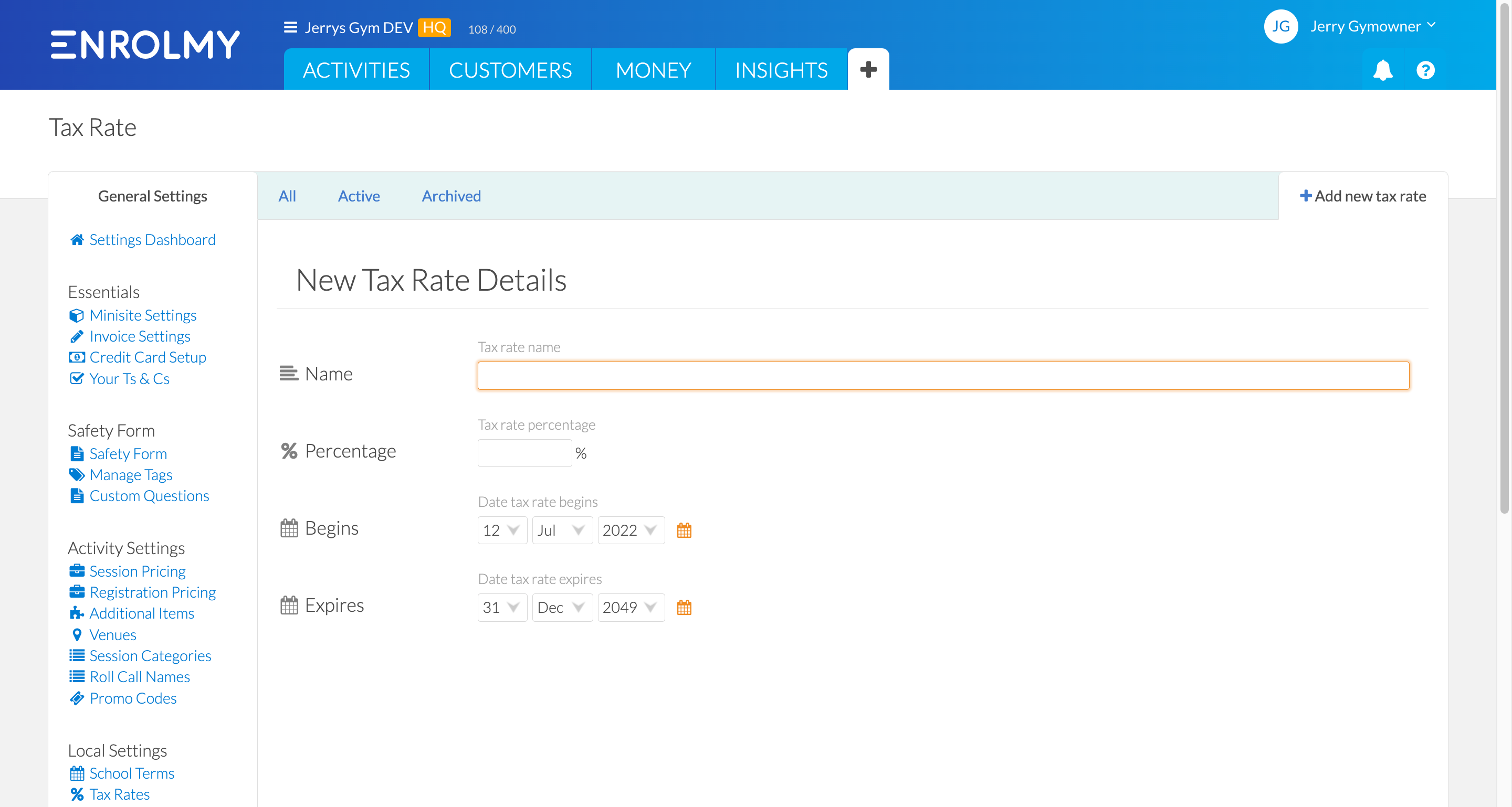Viewport: 1512px width, 807px height.
Task: Click the Session Pricing briefcase icon
Action: tap(77, 571)
